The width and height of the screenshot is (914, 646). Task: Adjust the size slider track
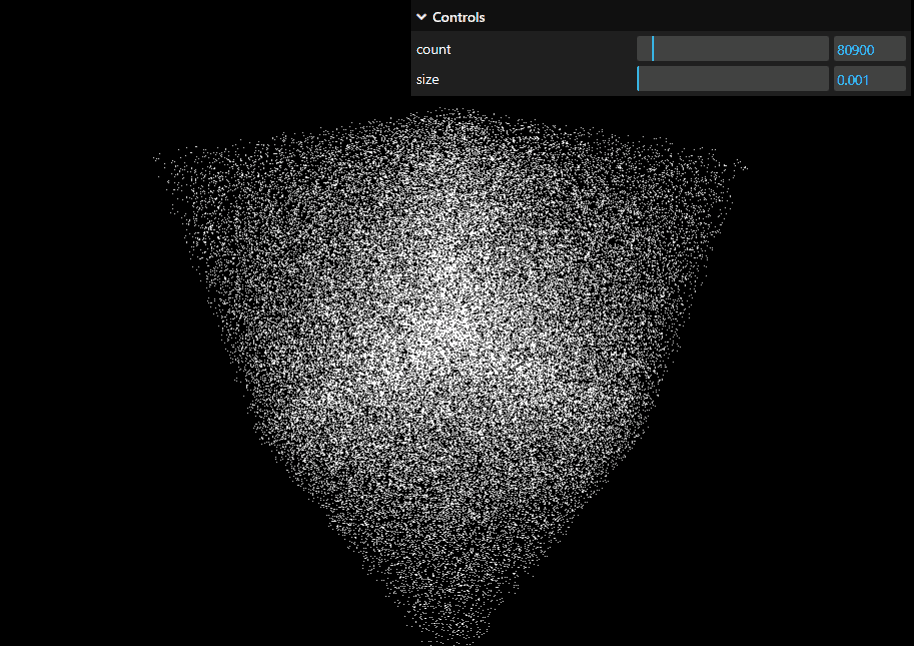tap(732, 79)
